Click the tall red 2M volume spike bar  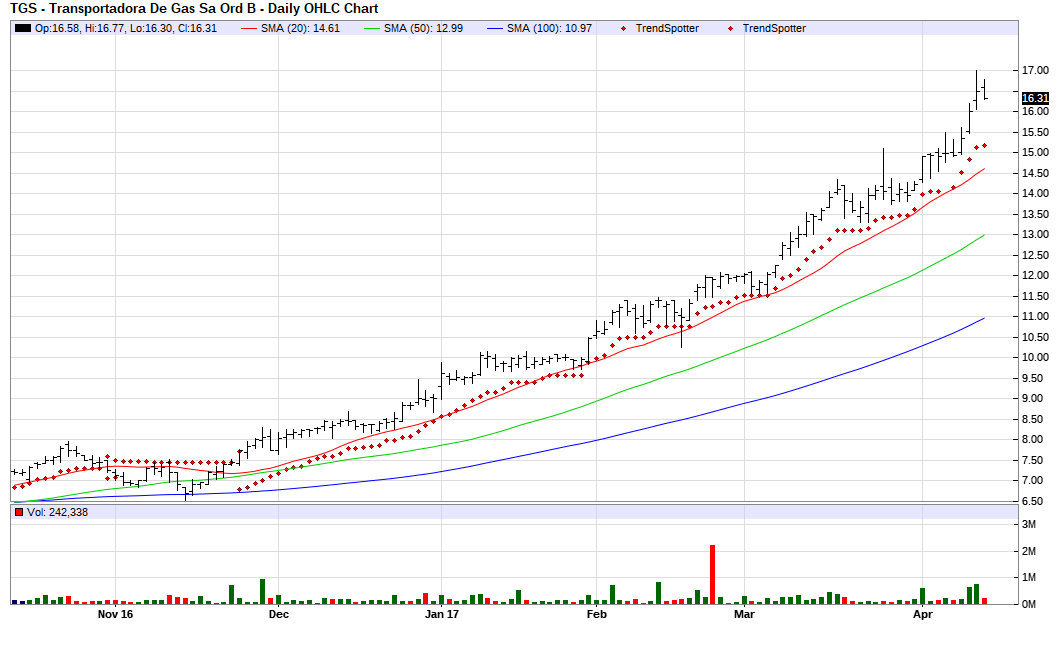tap(713, 574)
